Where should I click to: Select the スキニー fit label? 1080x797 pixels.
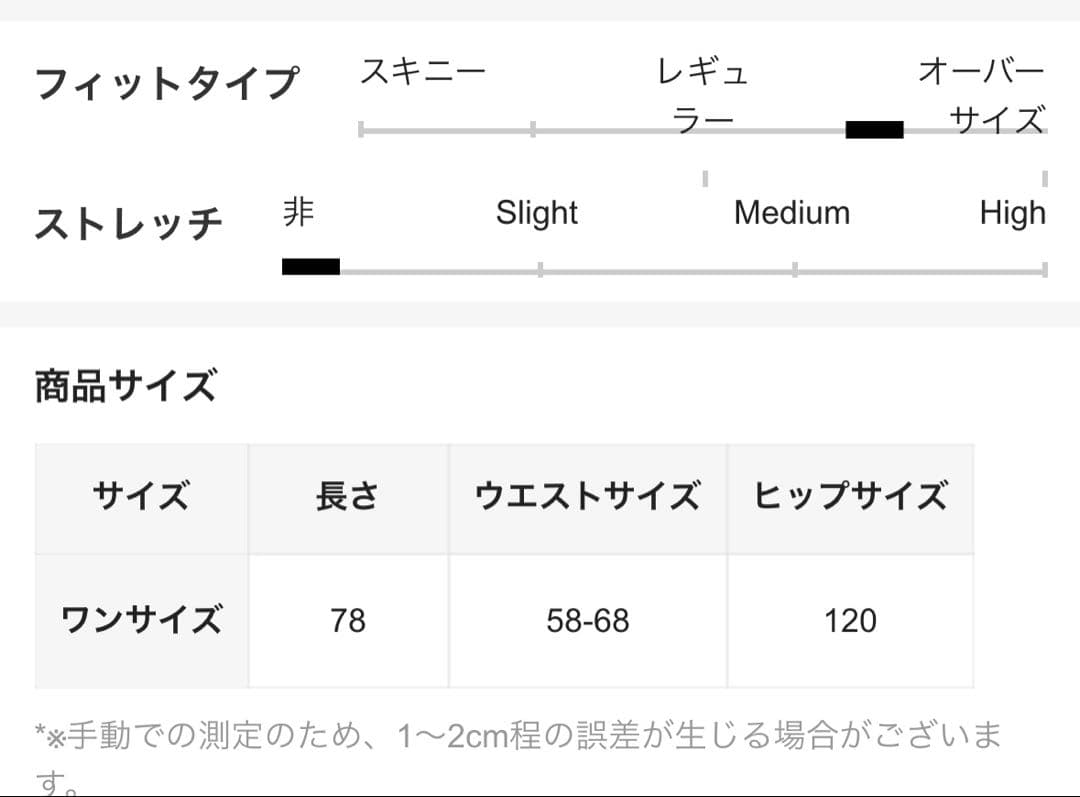coord(422,72)
